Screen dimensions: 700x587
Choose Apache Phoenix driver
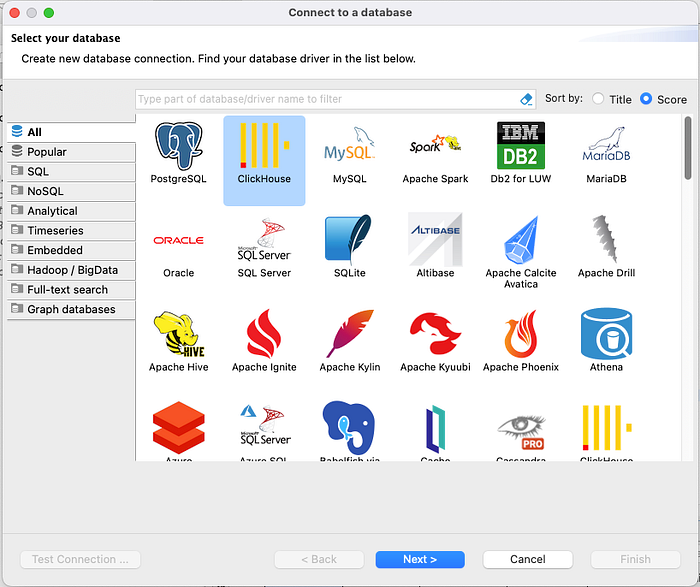click(x=521, y=341)
